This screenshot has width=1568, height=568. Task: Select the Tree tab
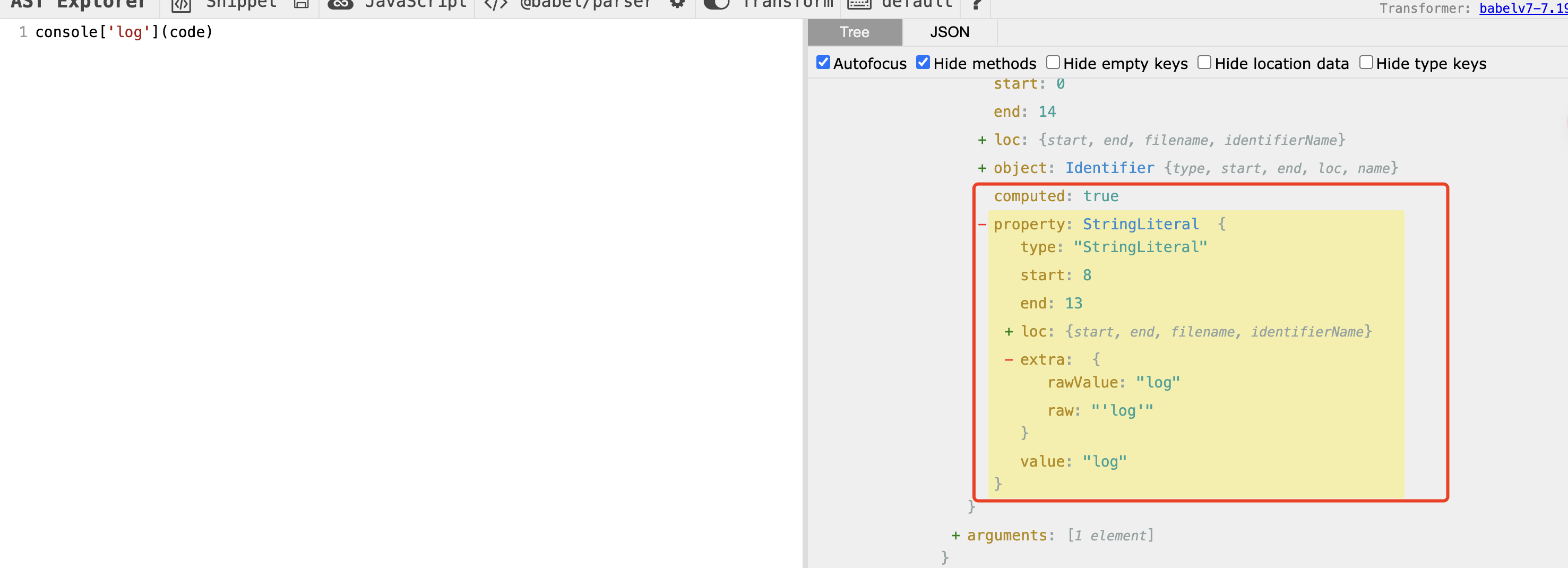[x=855, y=32]
